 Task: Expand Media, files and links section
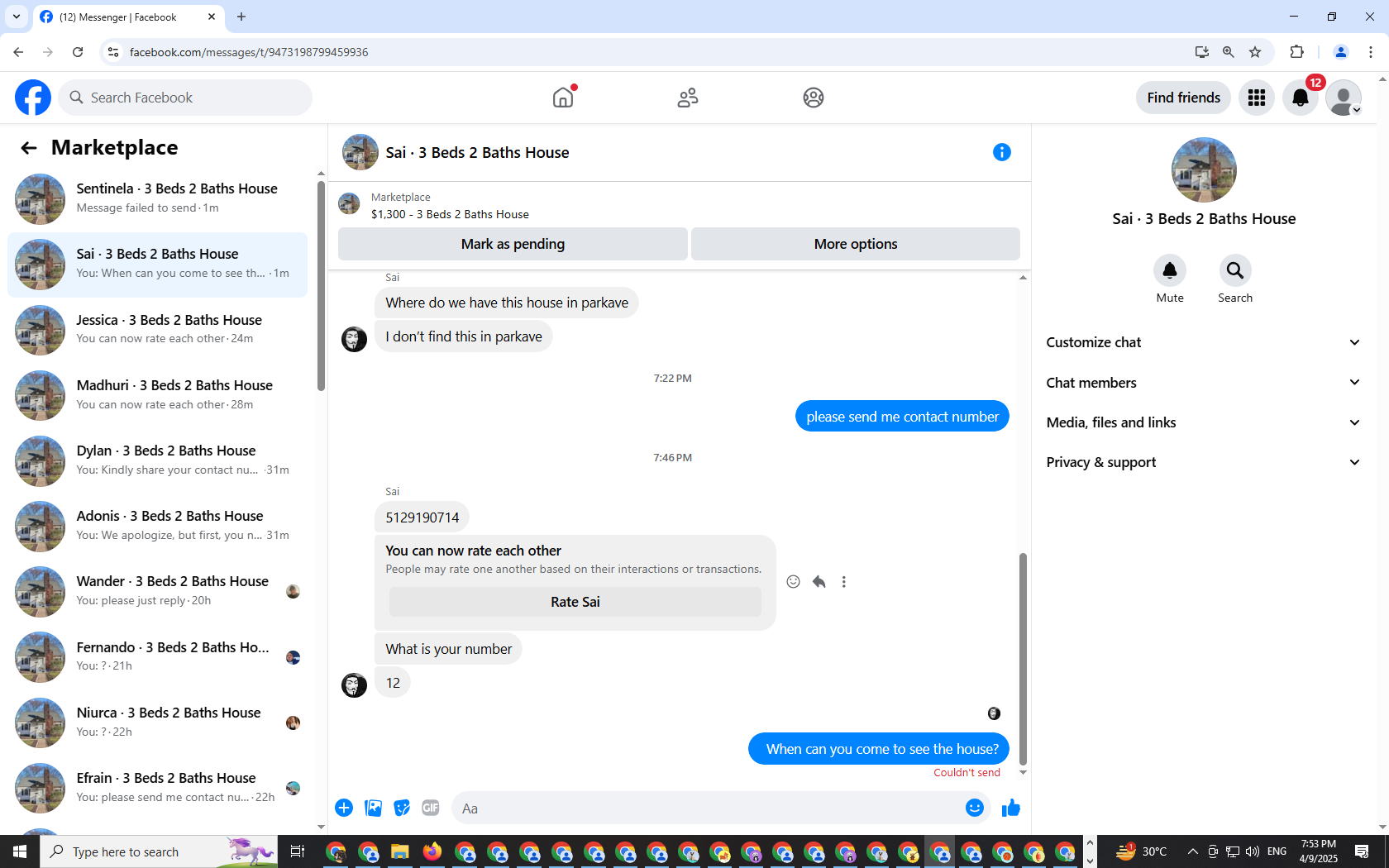(x=1204, y=422)
